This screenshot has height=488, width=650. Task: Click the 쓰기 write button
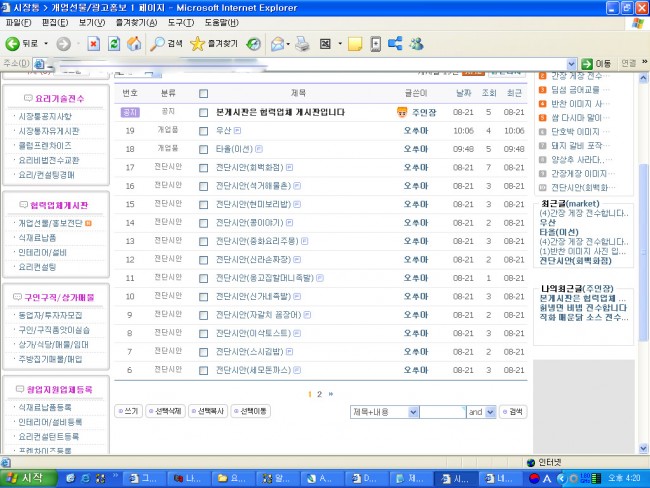[x=129, y=411]
